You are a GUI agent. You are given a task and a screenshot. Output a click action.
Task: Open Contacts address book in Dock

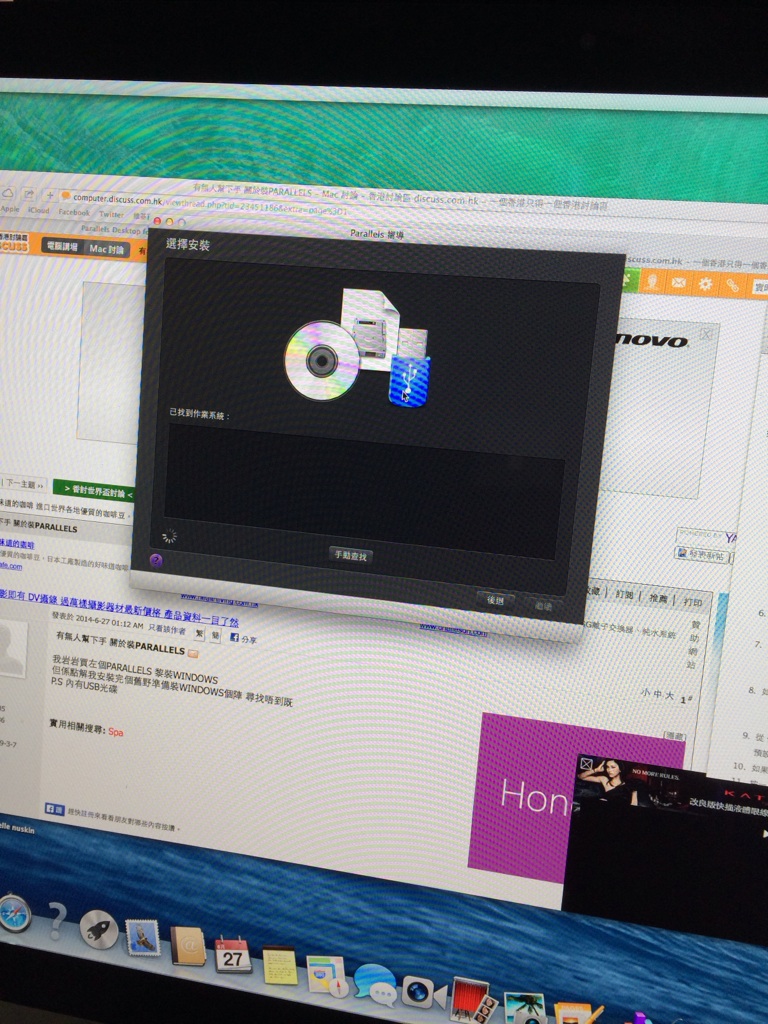tap(188, 946)
